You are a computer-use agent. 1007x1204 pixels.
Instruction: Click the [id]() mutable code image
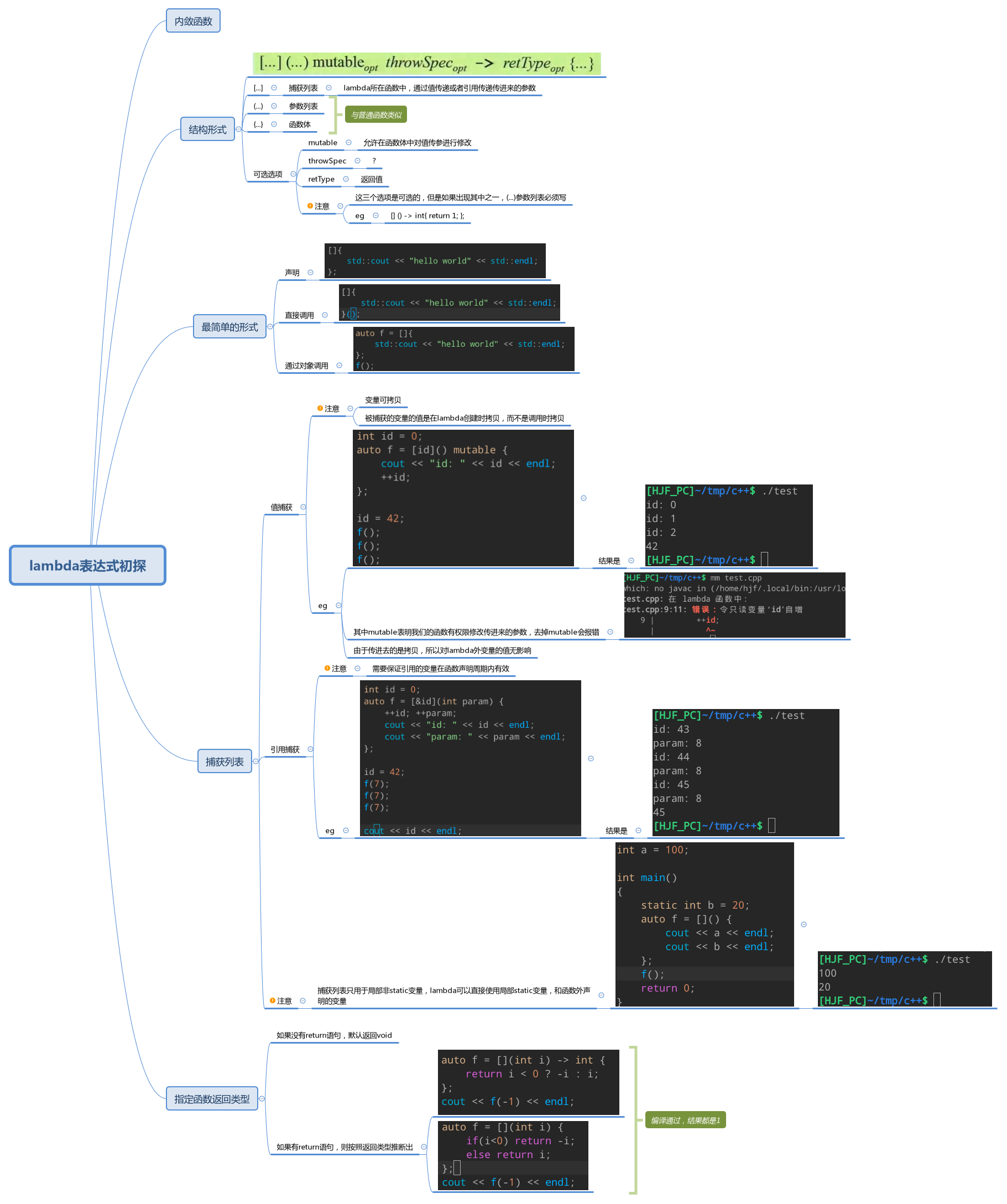463,498
